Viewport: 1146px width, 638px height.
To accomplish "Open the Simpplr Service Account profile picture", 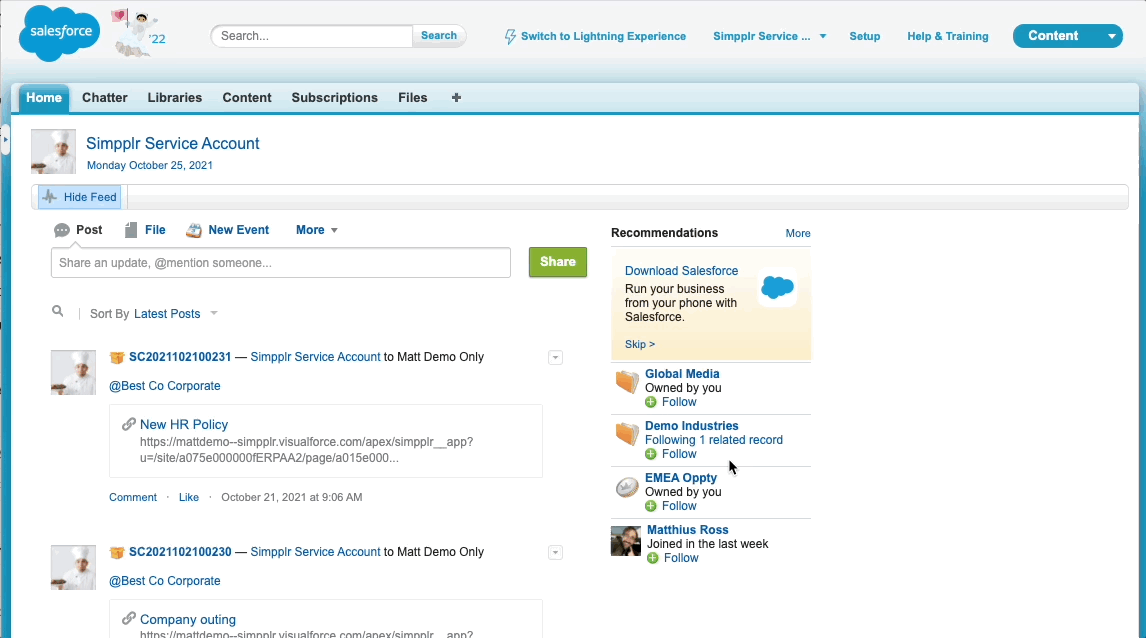I will [x=53, y=151].
